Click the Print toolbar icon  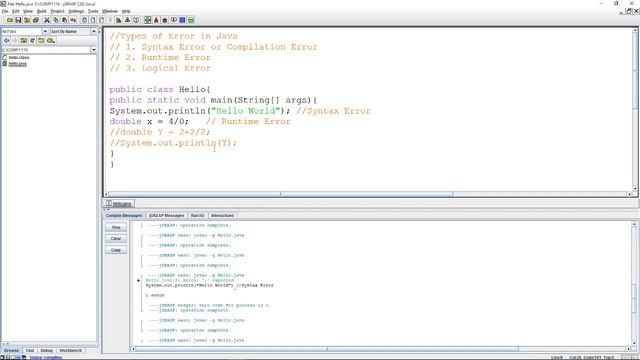pos(36,20)
